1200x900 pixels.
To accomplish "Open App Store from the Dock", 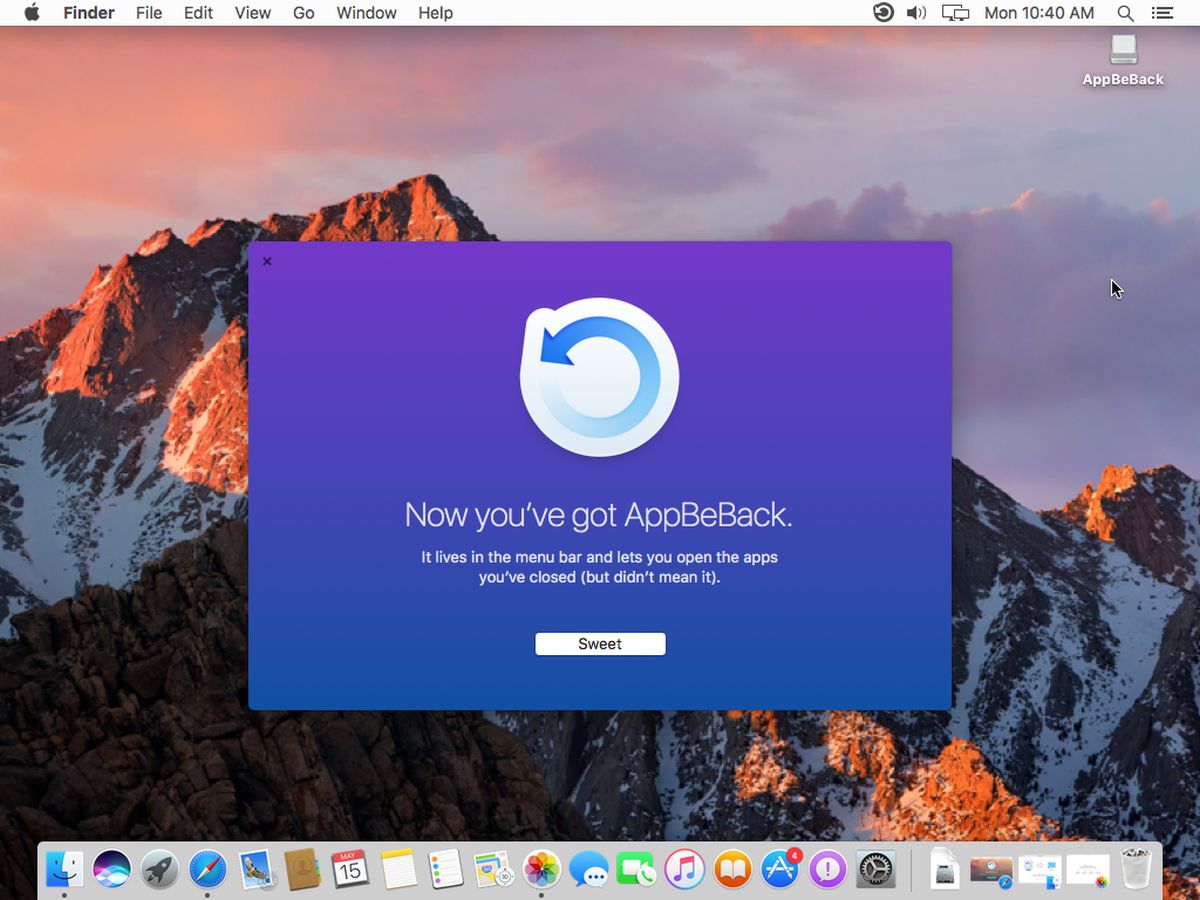I will [780, 869].
